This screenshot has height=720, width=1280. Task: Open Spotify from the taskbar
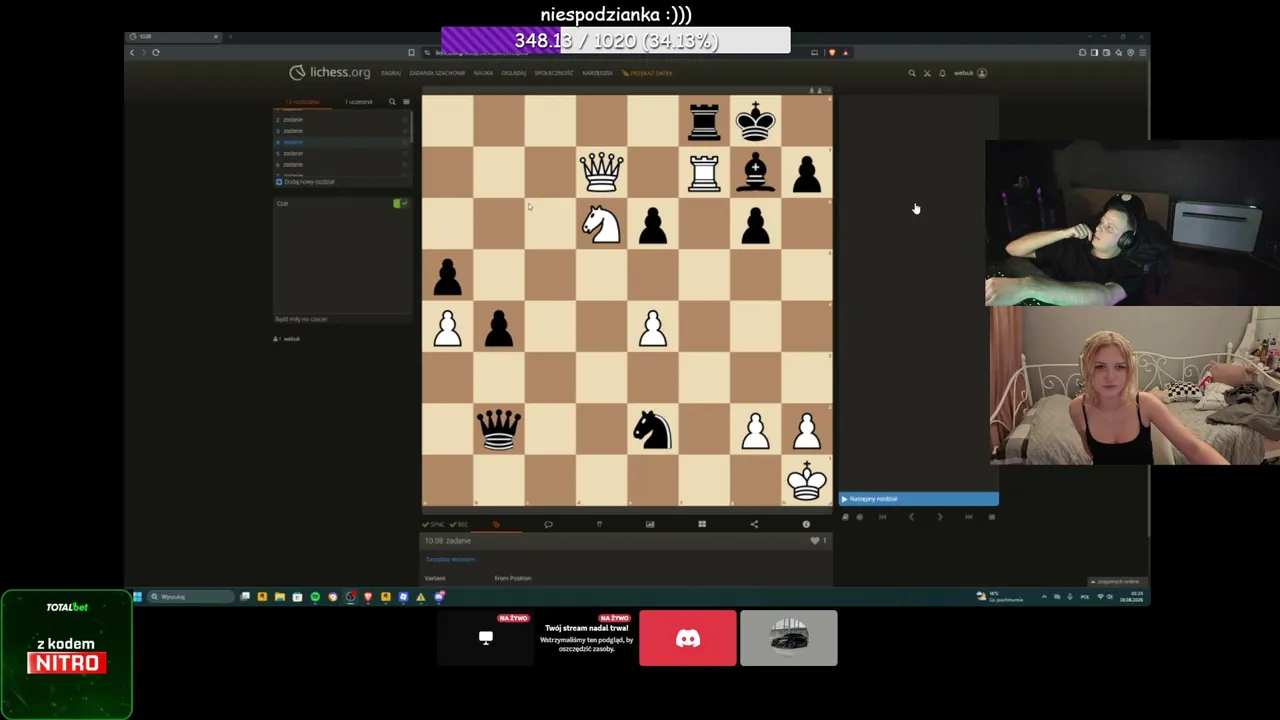[315, 597]
